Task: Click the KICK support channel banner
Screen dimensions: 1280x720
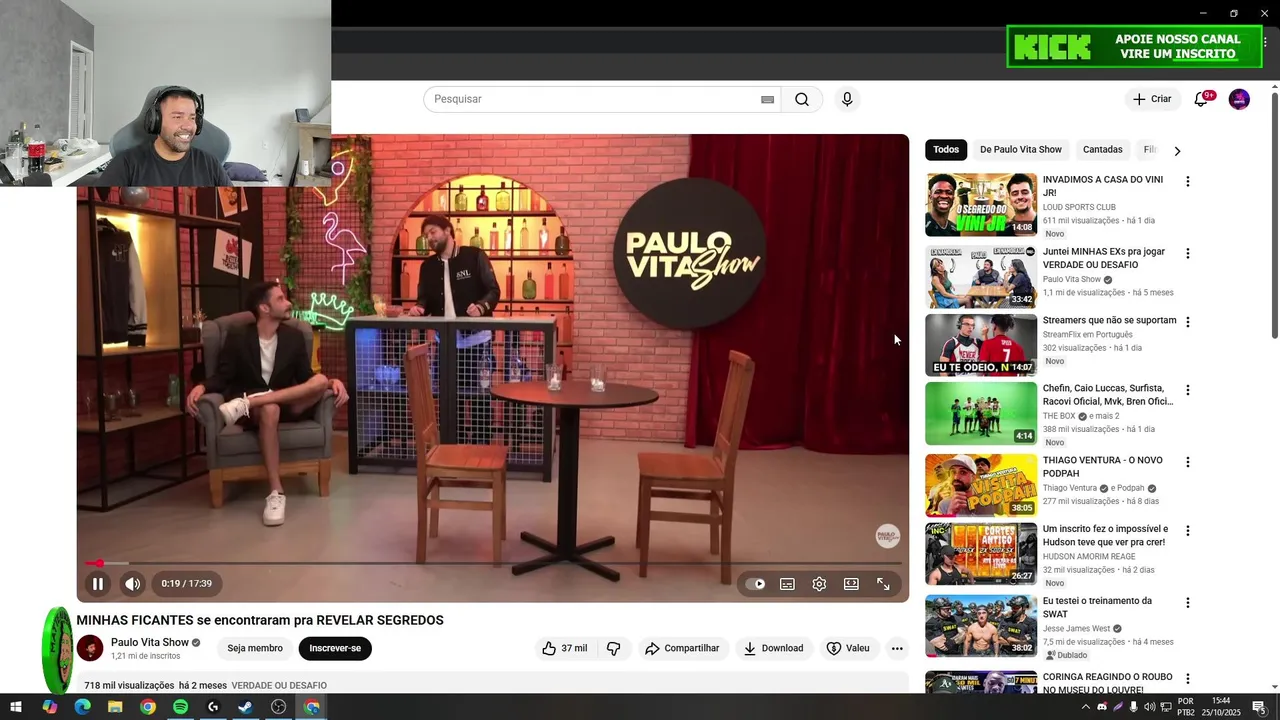Action: click(x=1134, y=46)
